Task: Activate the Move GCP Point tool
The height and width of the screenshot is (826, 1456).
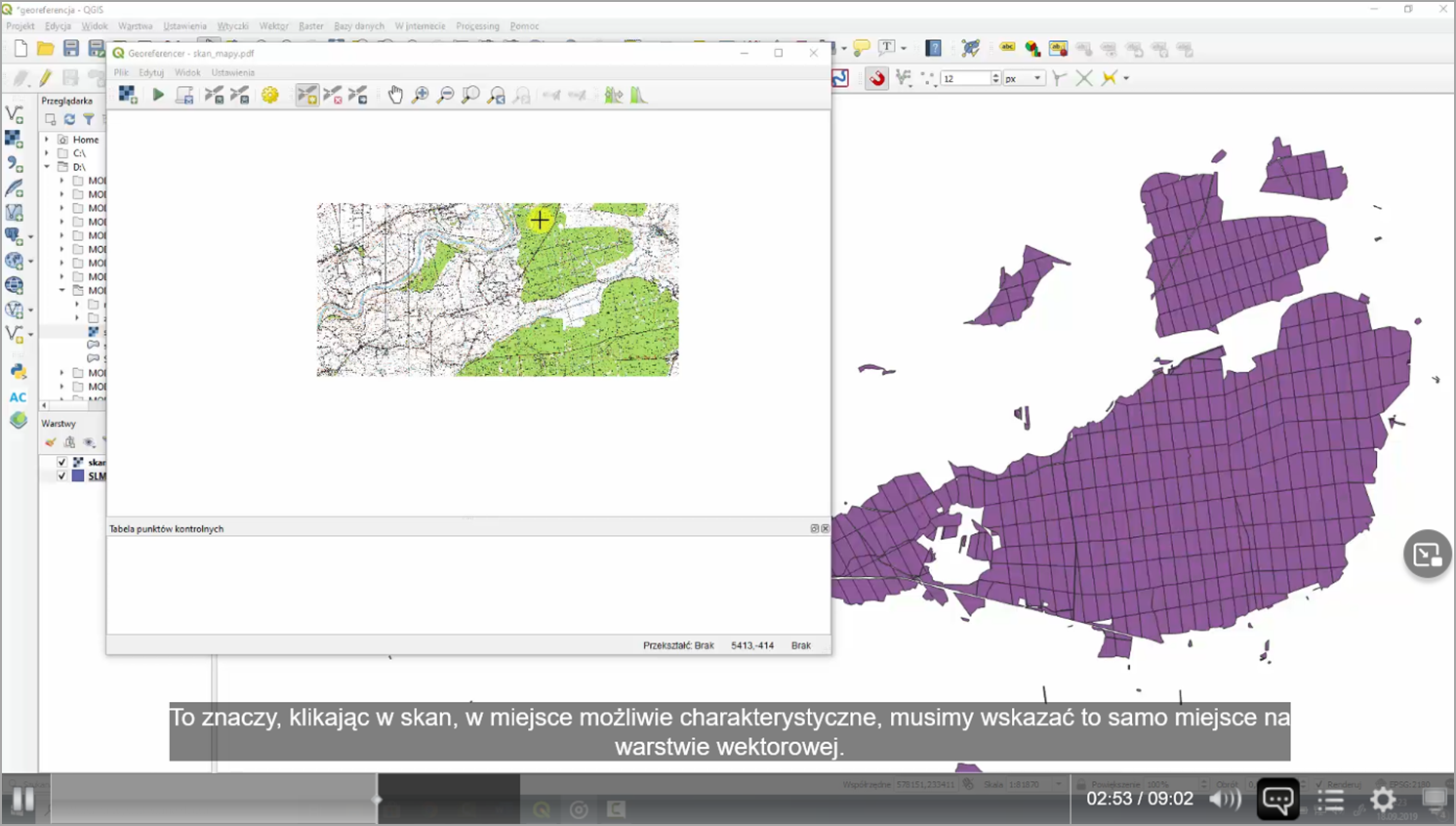Action: point(357,95)
